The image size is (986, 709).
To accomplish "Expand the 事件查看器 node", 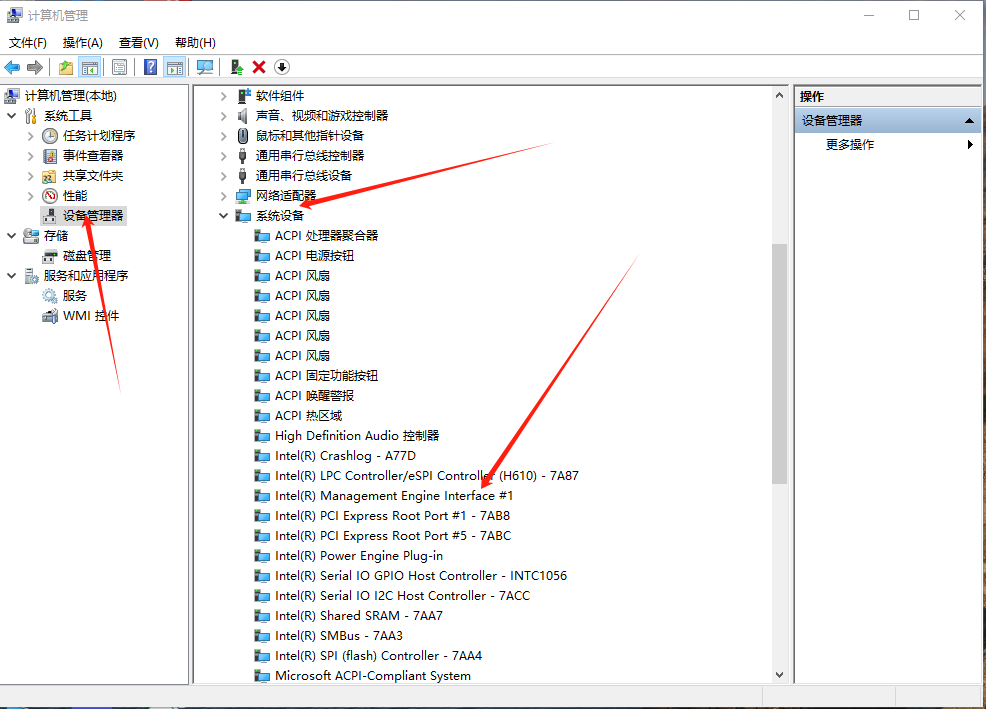I will (30, 156).
